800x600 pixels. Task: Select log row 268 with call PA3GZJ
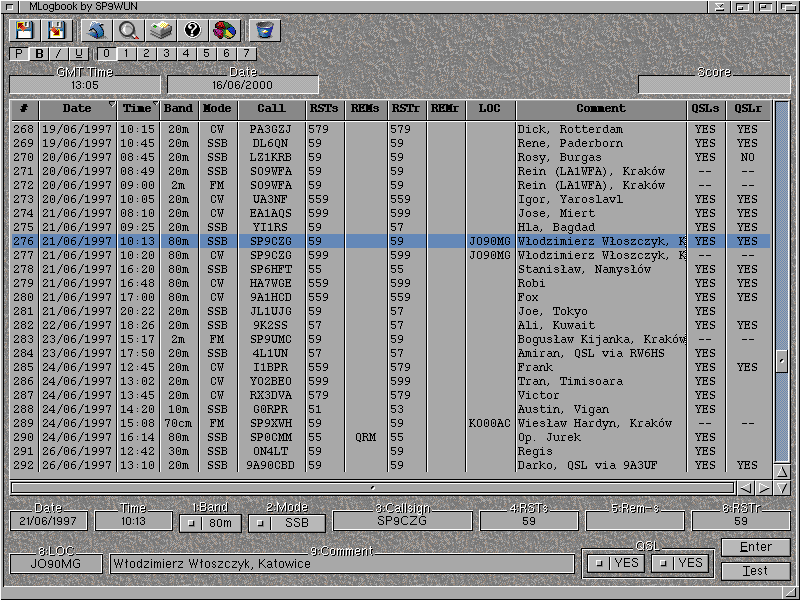click(x=391, y=130)
